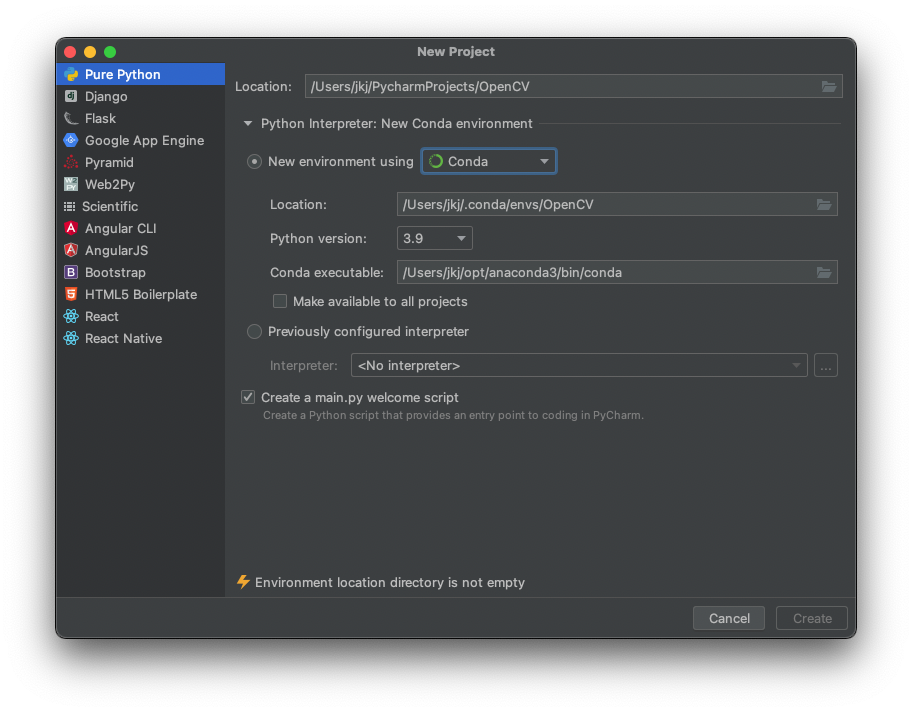This screenshot has width=912, height=712.
Task: Click the React Native atom icon
Action: click(x=71, y=339)
